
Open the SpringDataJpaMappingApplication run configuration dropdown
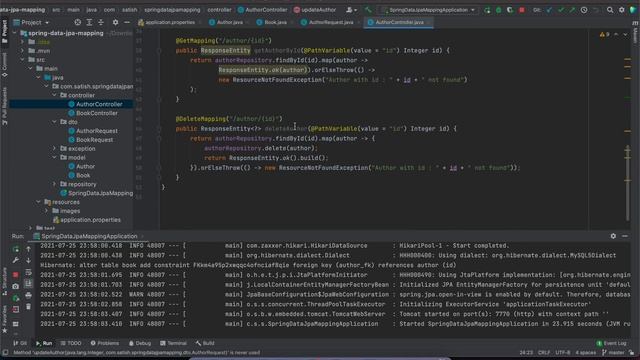428,10
